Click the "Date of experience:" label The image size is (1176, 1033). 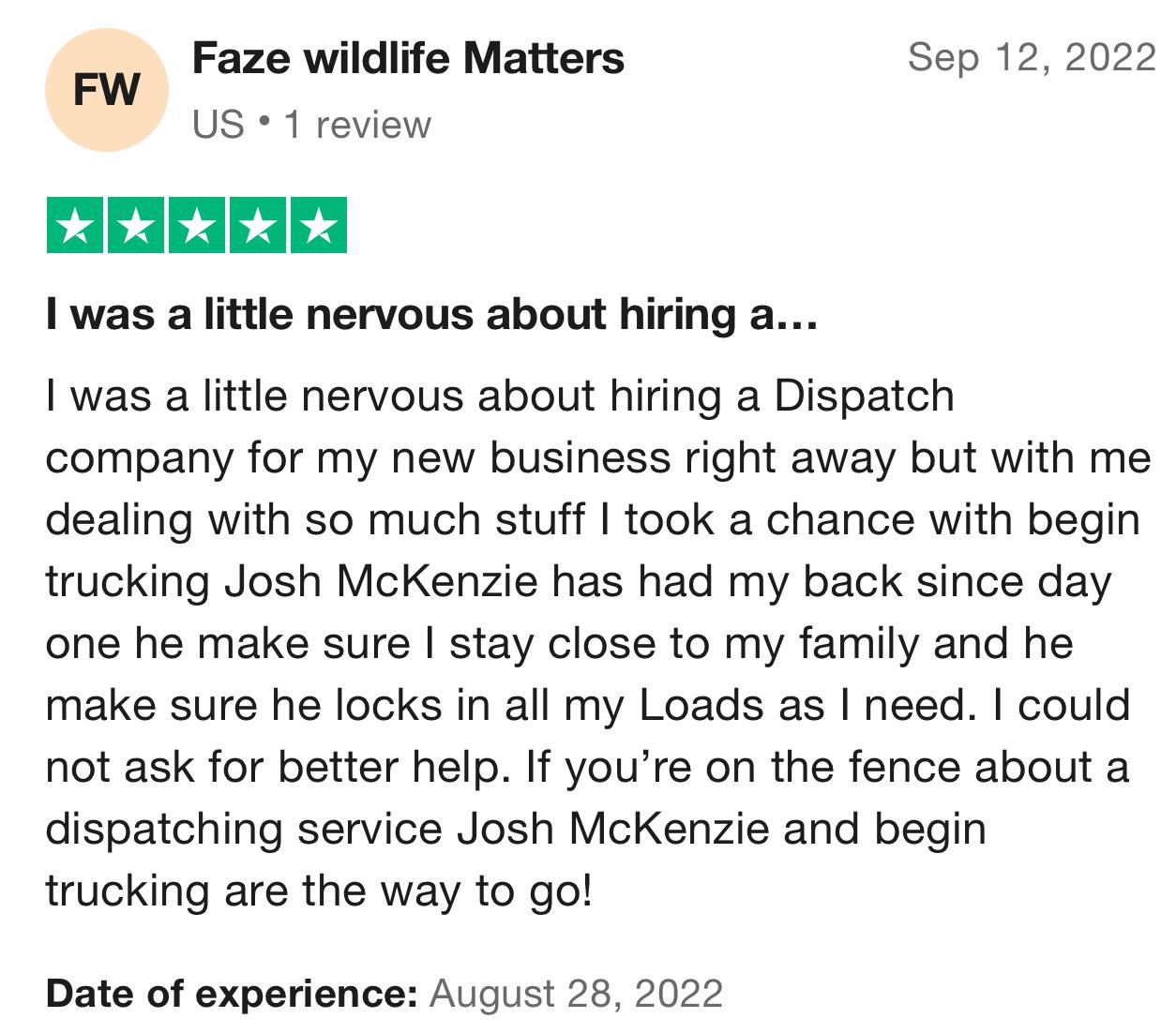(231, 994)
